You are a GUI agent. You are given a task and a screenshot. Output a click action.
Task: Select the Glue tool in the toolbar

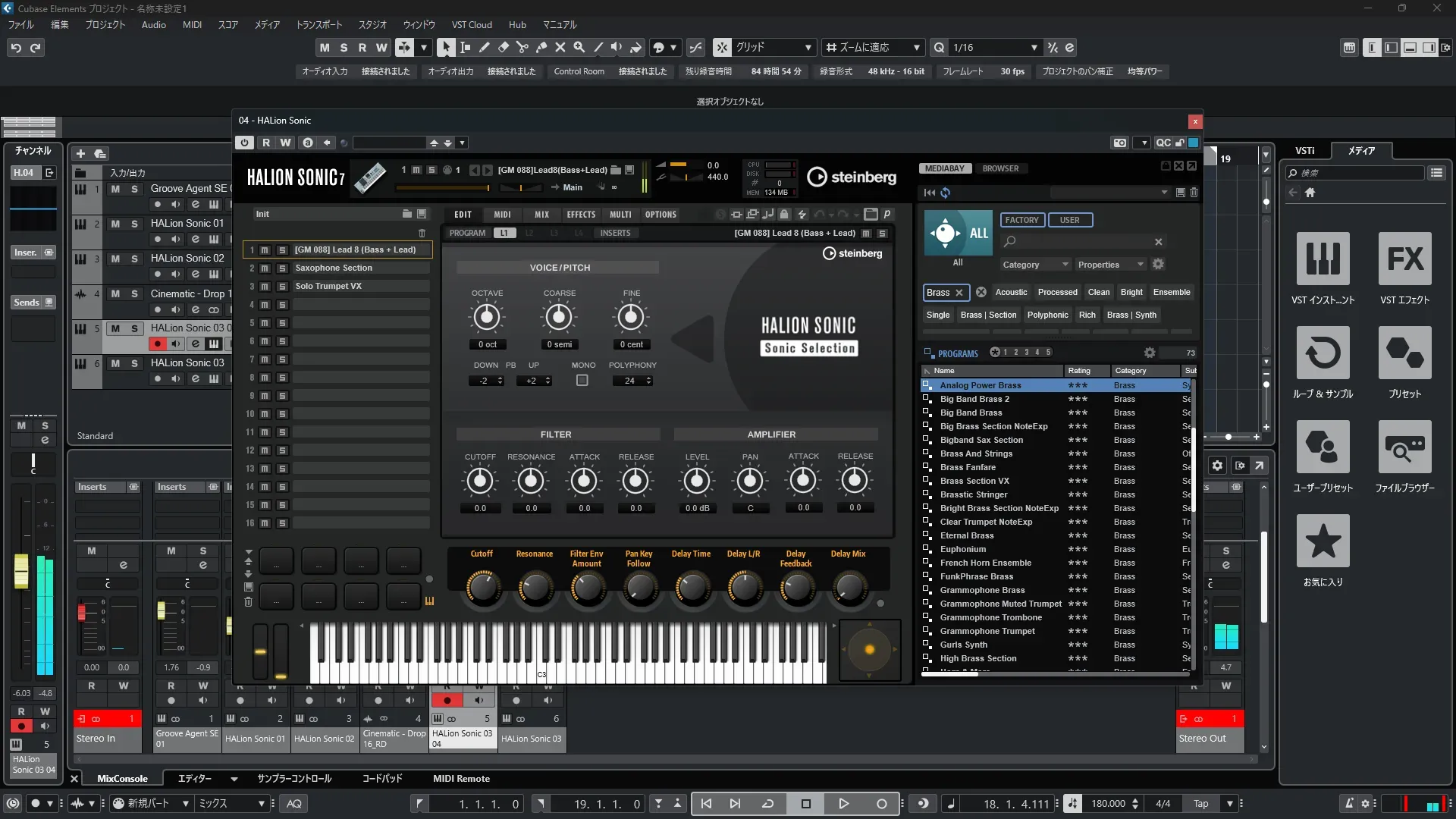pyautogui.click(x=541, y=47)
